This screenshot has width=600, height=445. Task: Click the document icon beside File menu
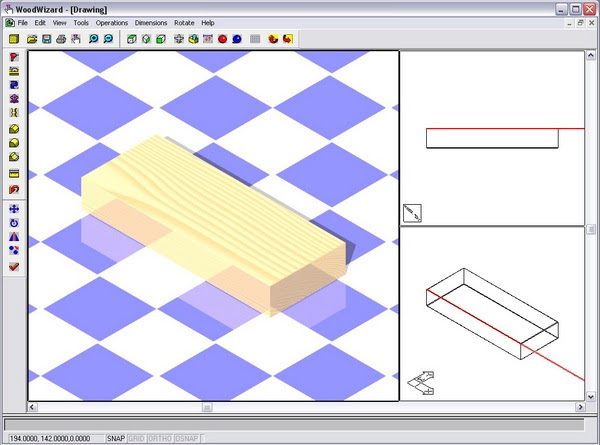click(10, 23)
